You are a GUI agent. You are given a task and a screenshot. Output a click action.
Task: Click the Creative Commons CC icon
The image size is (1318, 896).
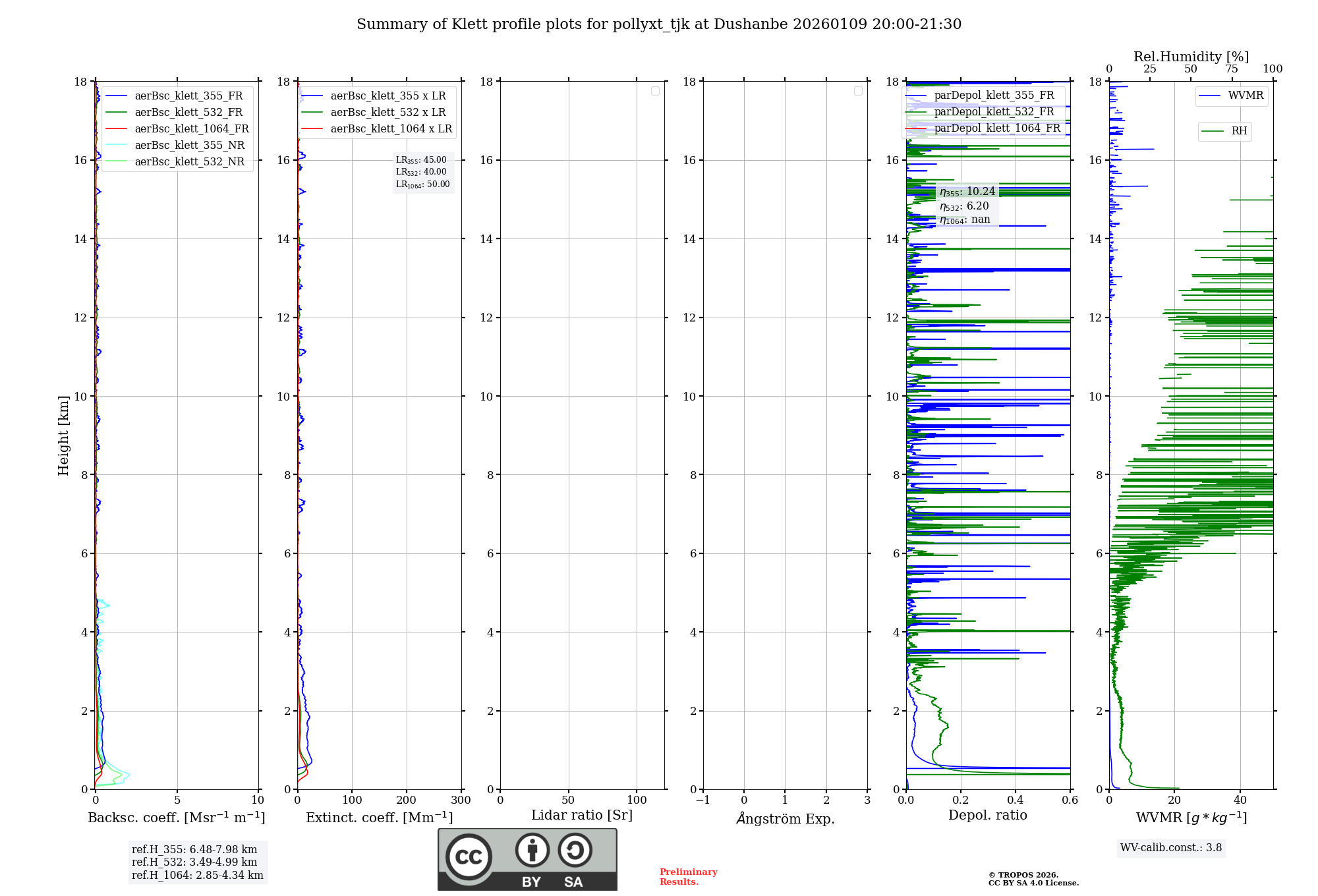(x=469, y=857)
